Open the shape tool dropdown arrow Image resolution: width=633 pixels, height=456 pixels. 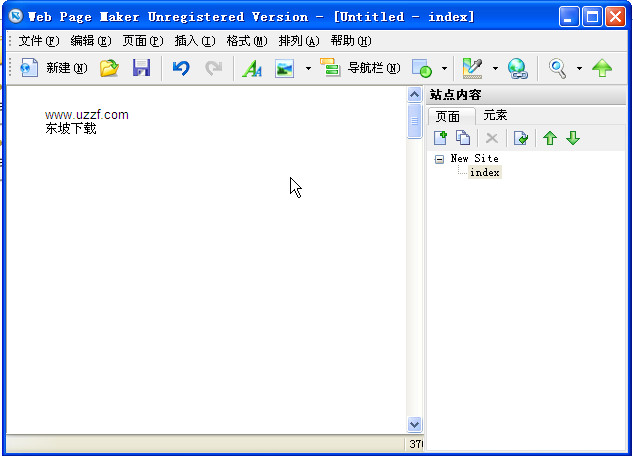pos(444,68)
